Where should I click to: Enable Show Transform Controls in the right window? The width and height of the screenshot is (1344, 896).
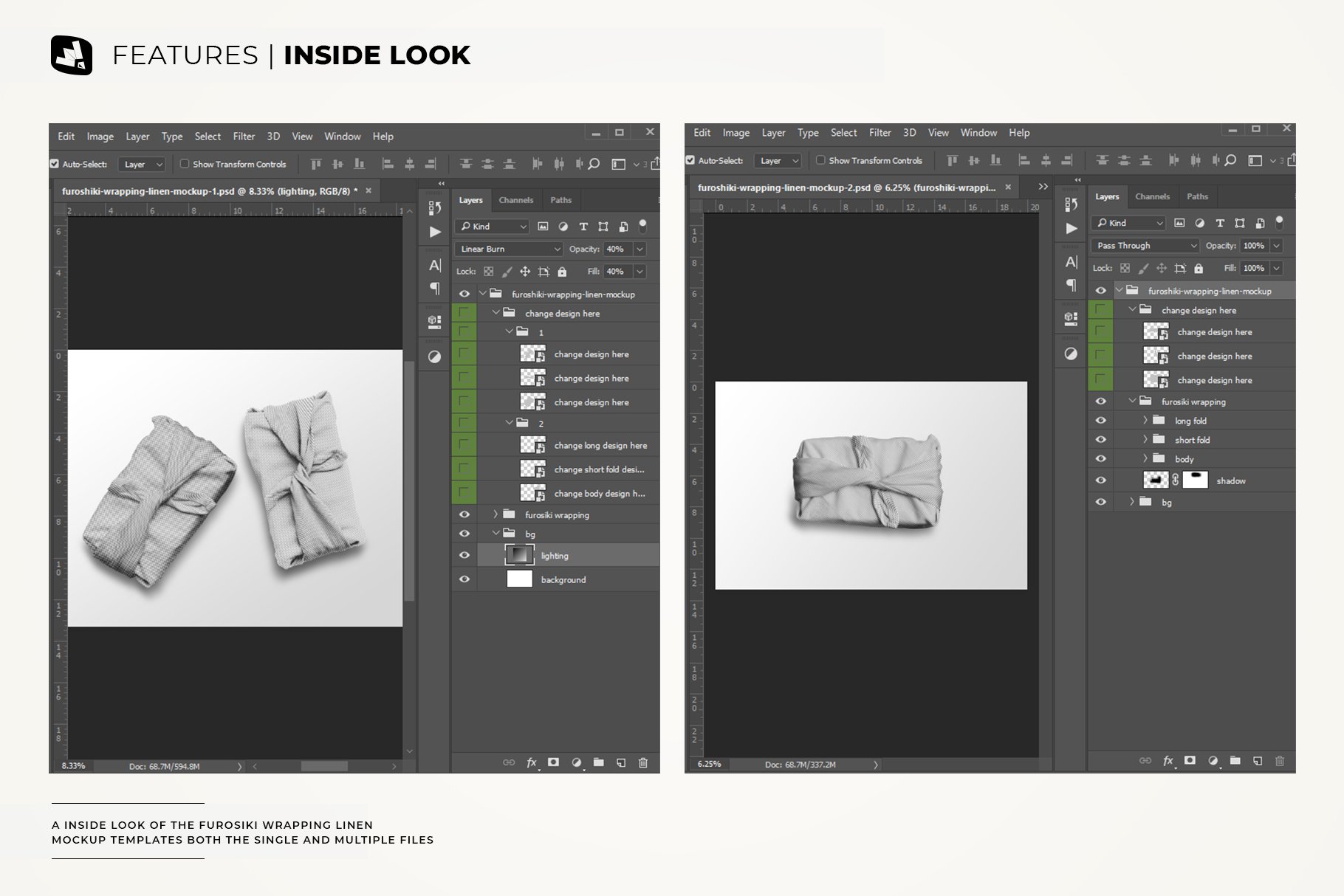point(820,160)
